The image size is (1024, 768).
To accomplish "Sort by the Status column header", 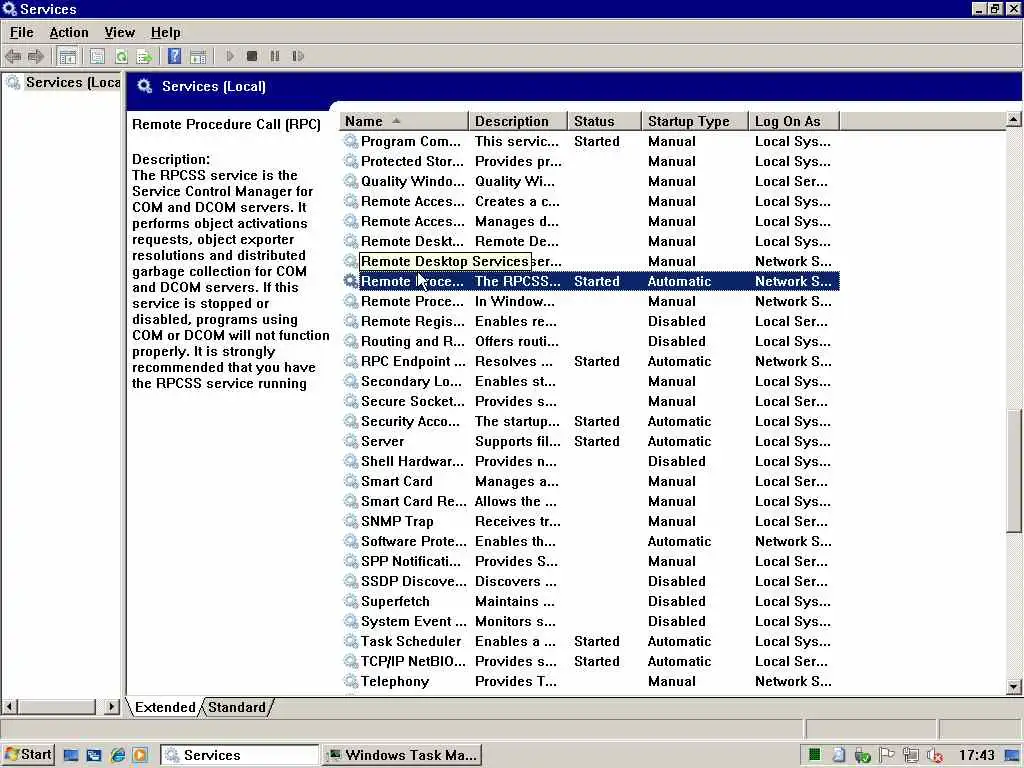I will point(604,121).
